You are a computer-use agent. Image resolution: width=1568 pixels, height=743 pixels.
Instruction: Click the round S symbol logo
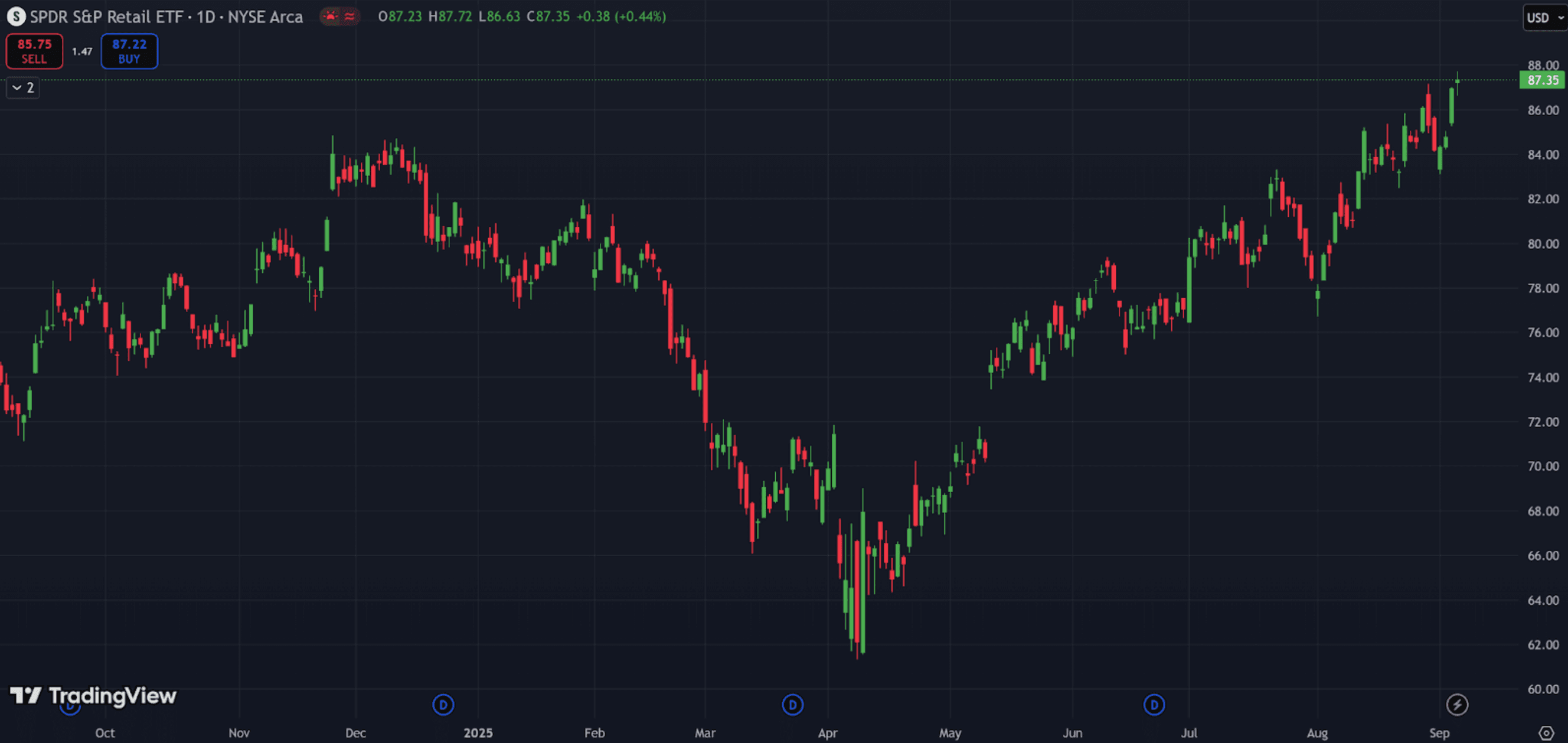(16, 17)
